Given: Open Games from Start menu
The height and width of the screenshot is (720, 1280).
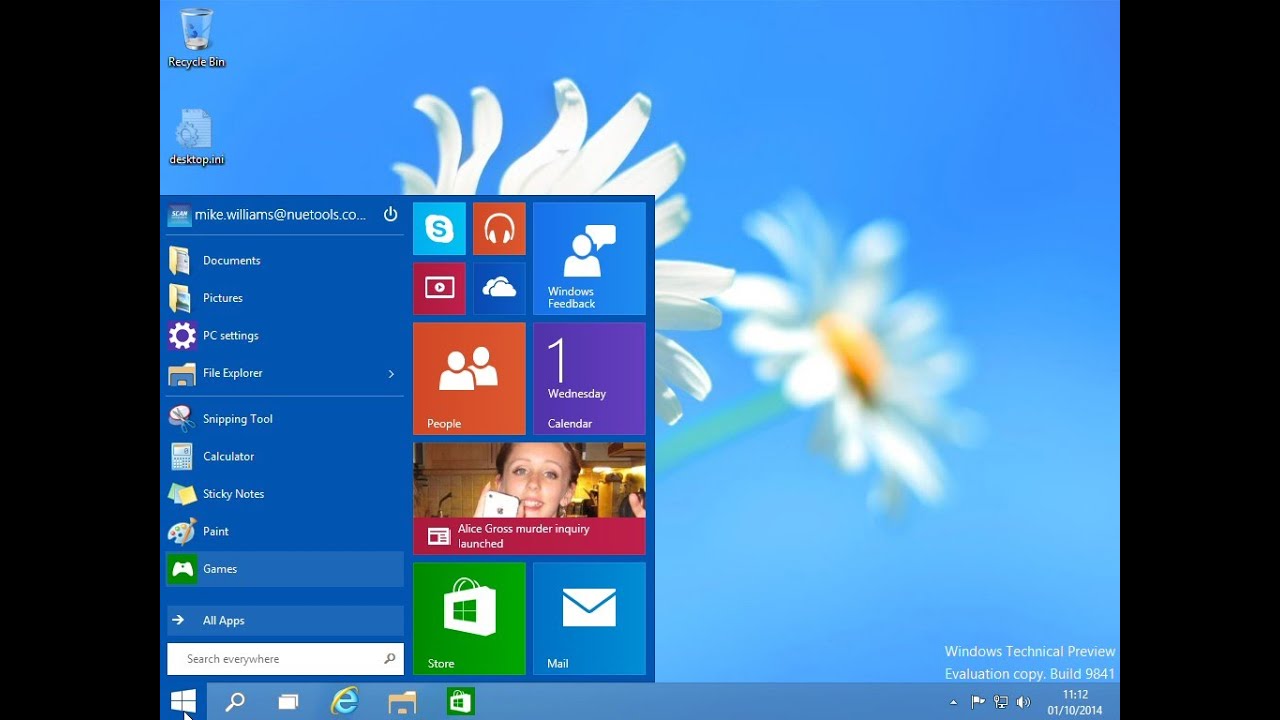Looking at the screenshot, I should pyautogui.click(x=285, y=569).
